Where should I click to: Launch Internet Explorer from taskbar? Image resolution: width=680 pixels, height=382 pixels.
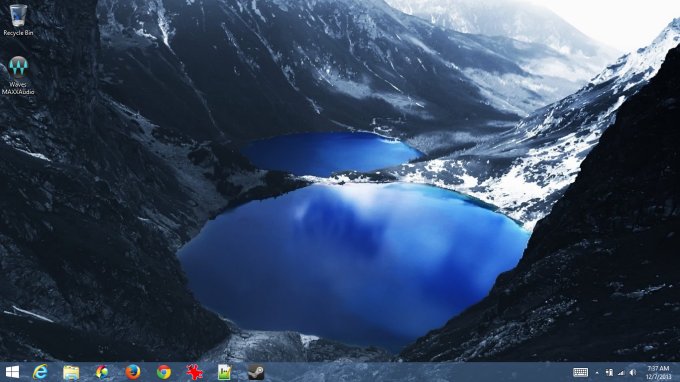40,372
